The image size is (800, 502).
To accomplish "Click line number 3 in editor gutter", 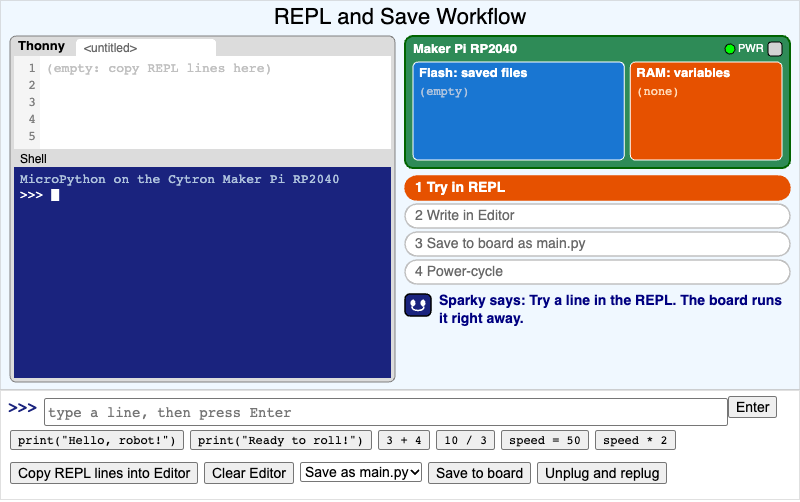I will click(32, 102).
